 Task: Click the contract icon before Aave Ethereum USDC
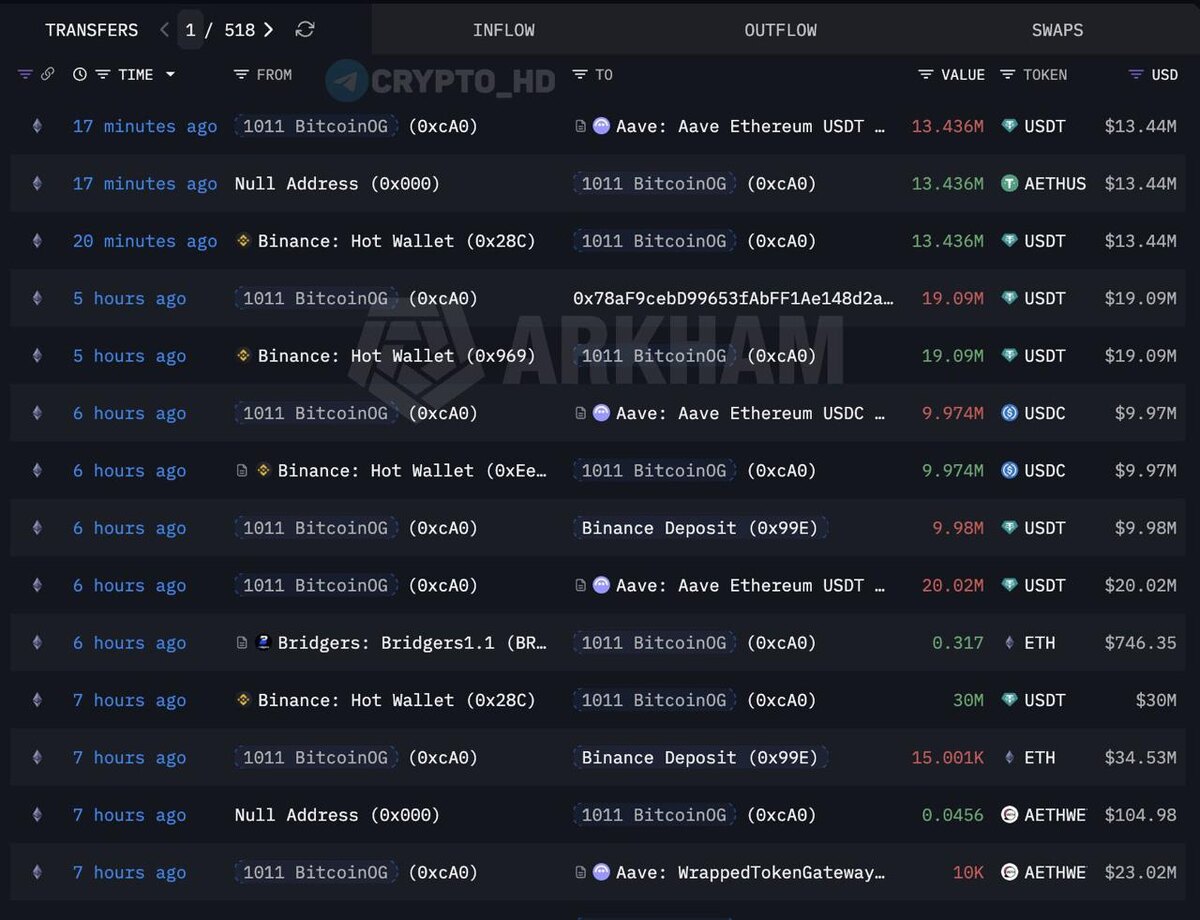580,413
